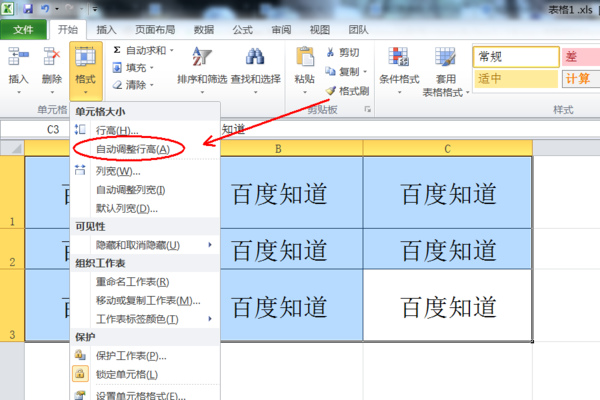Apply the Bad cell style
The height and width of the screenshot is (400, 600).
coord(581,57)
